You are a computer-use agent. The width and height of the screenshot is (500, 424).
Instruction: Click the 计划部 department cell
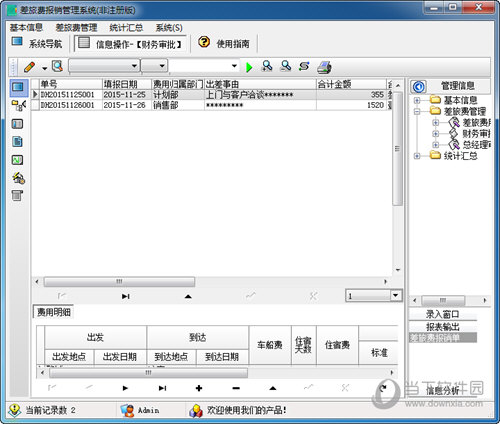(x=178, y=95)
